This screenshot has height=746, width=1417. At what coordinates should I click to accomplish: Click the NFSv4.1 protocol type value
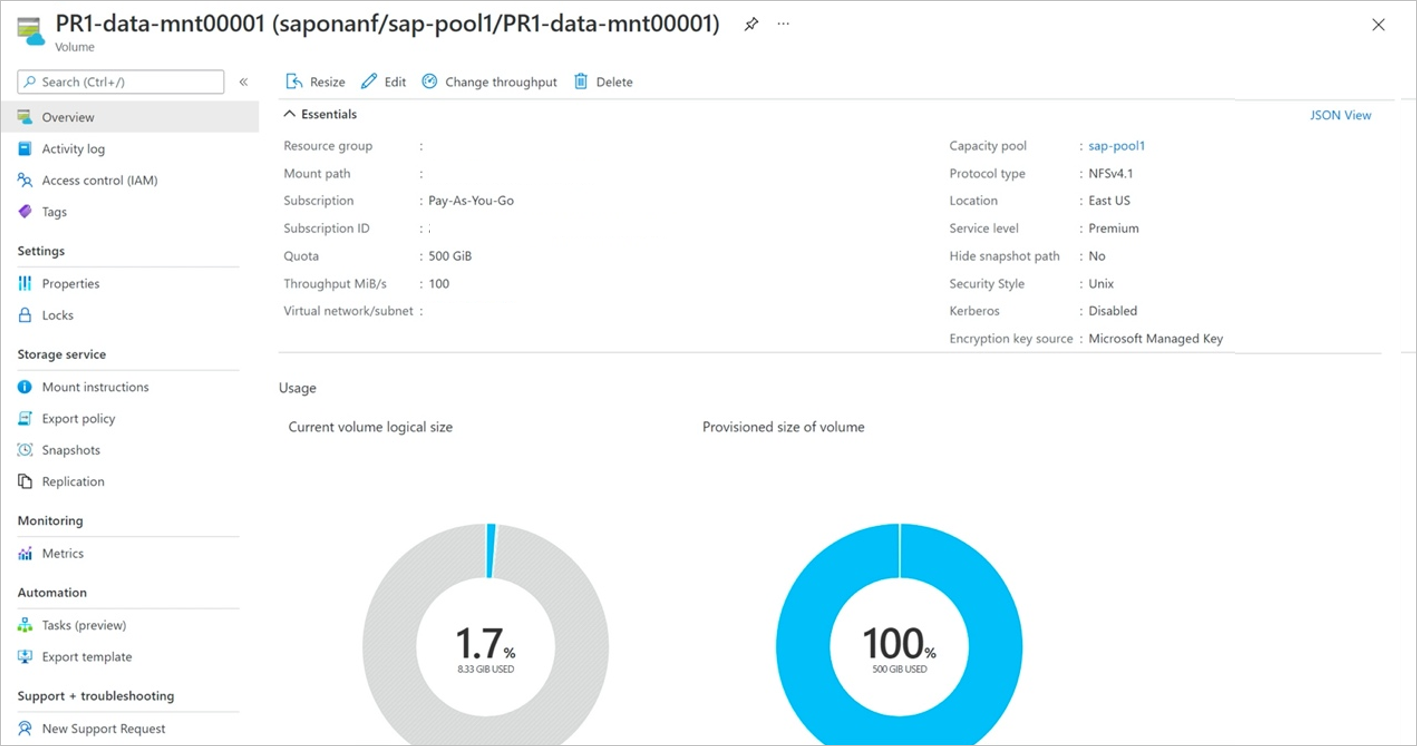[x=1110, y=174]
